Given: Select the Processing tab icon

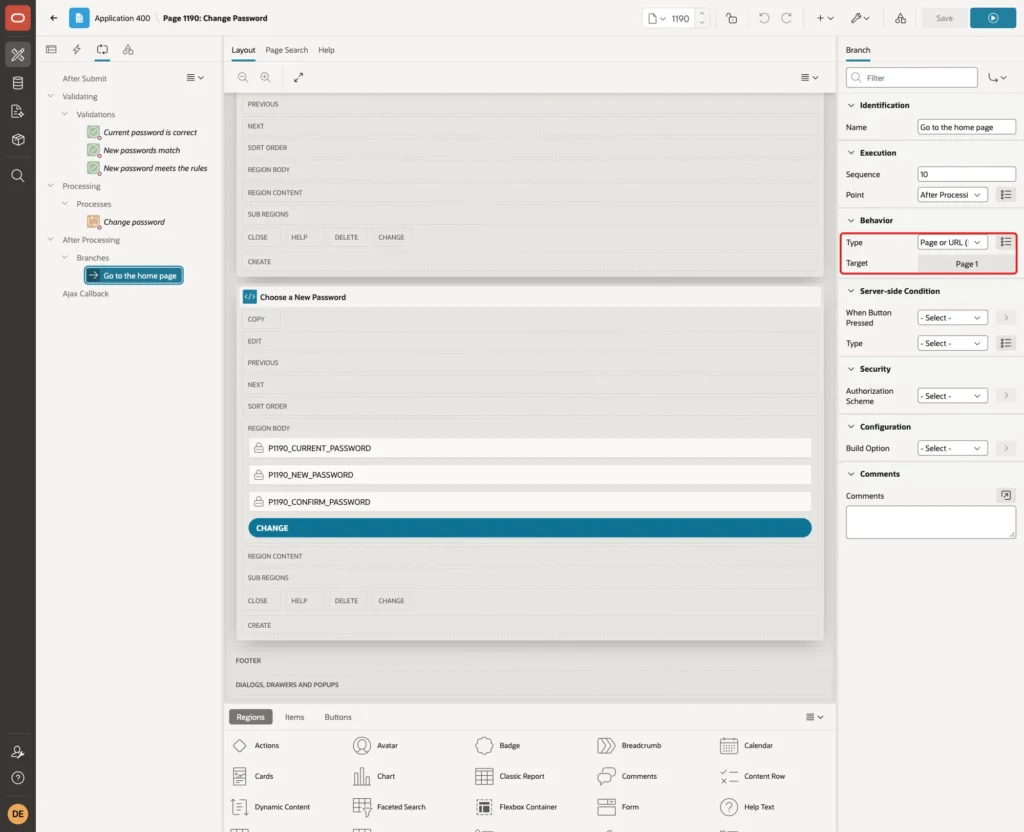Looking at the screenshot, I should 102,50.
